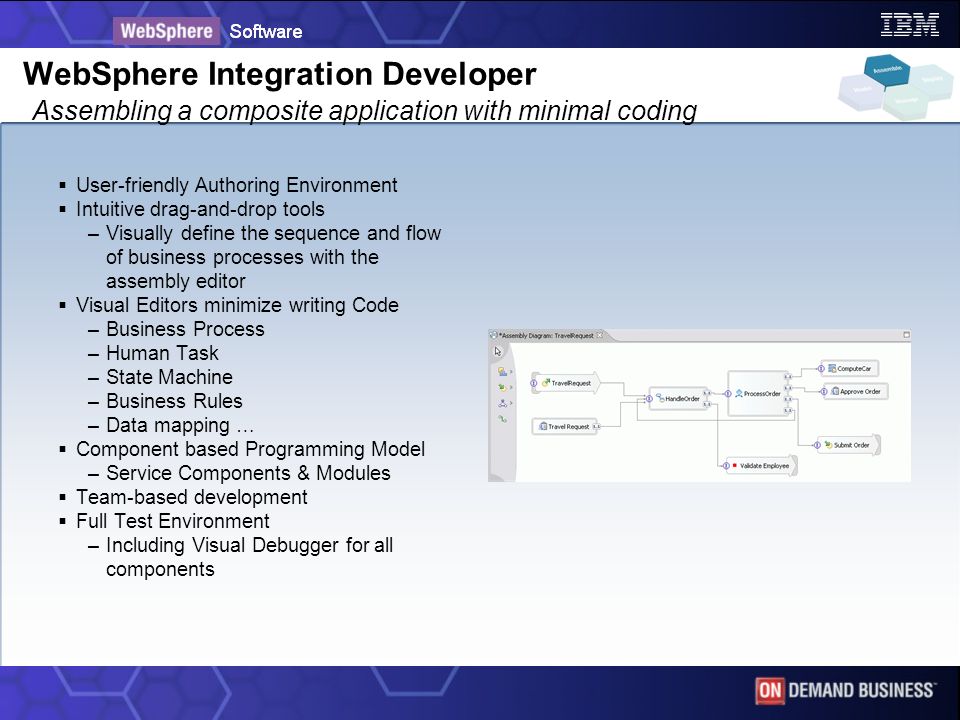Viewport: 960px width, 720px height.
Task: Close the Assembly Diagram TravelRequest tab
Action: coord(600,335)
